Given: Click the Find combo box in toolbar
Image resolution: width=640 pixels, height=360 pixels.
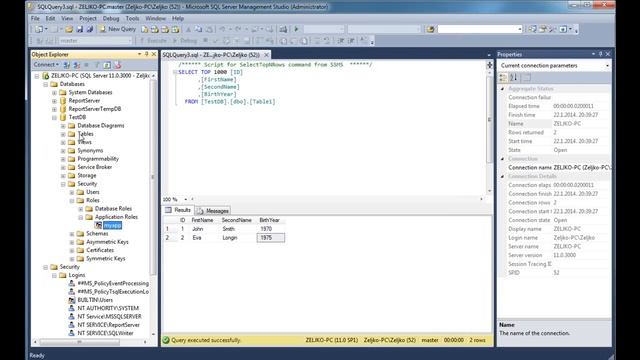Looking at the screenshot, I should [480, 29].
